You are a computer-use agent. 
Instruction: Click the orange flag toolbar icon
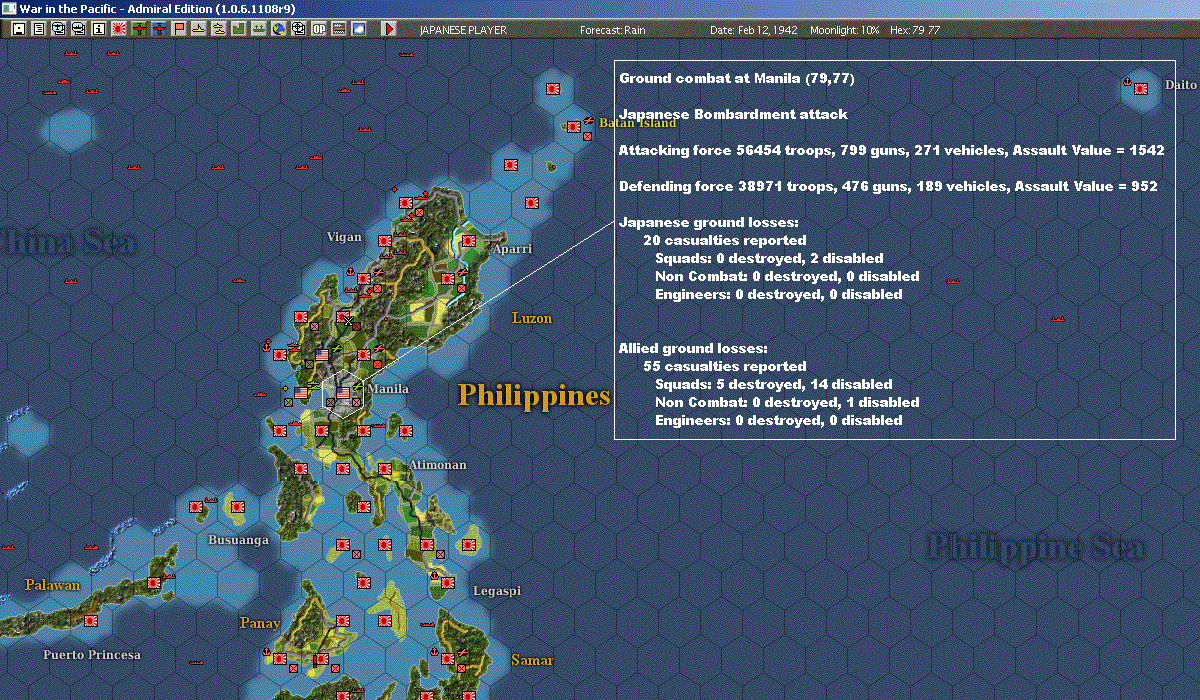(x=179, y=29)
